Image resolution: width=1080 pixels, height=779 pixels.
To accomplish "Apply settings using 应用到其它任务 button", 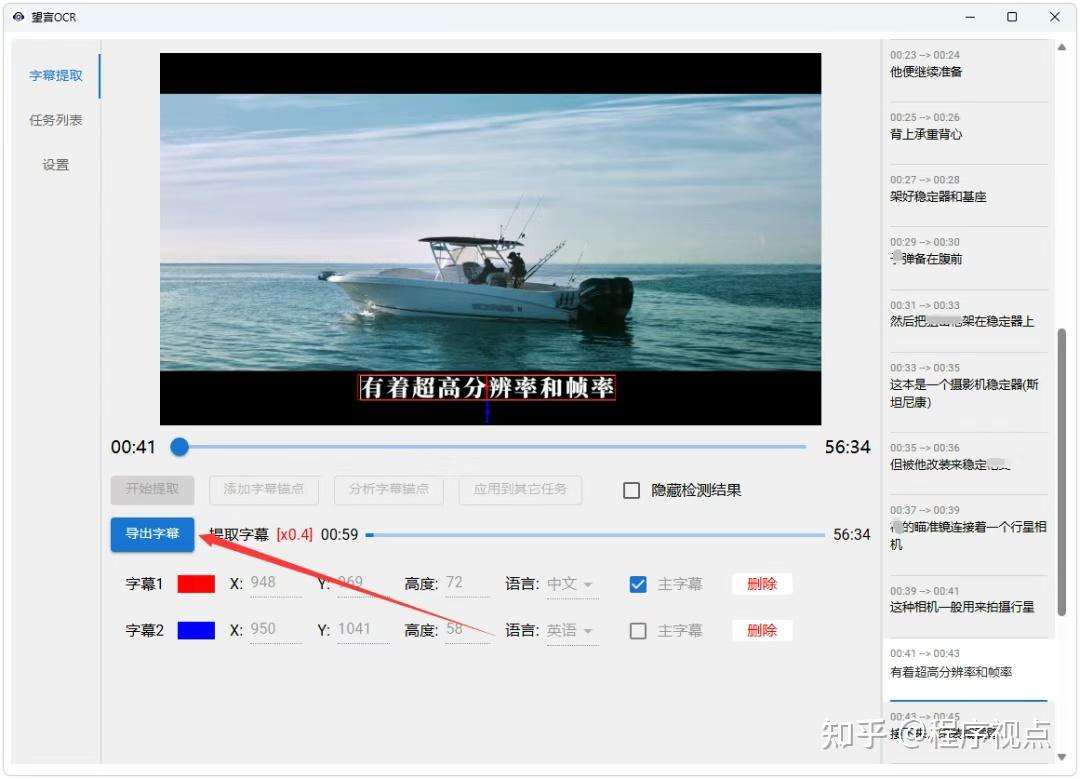I will coord(520,490).
